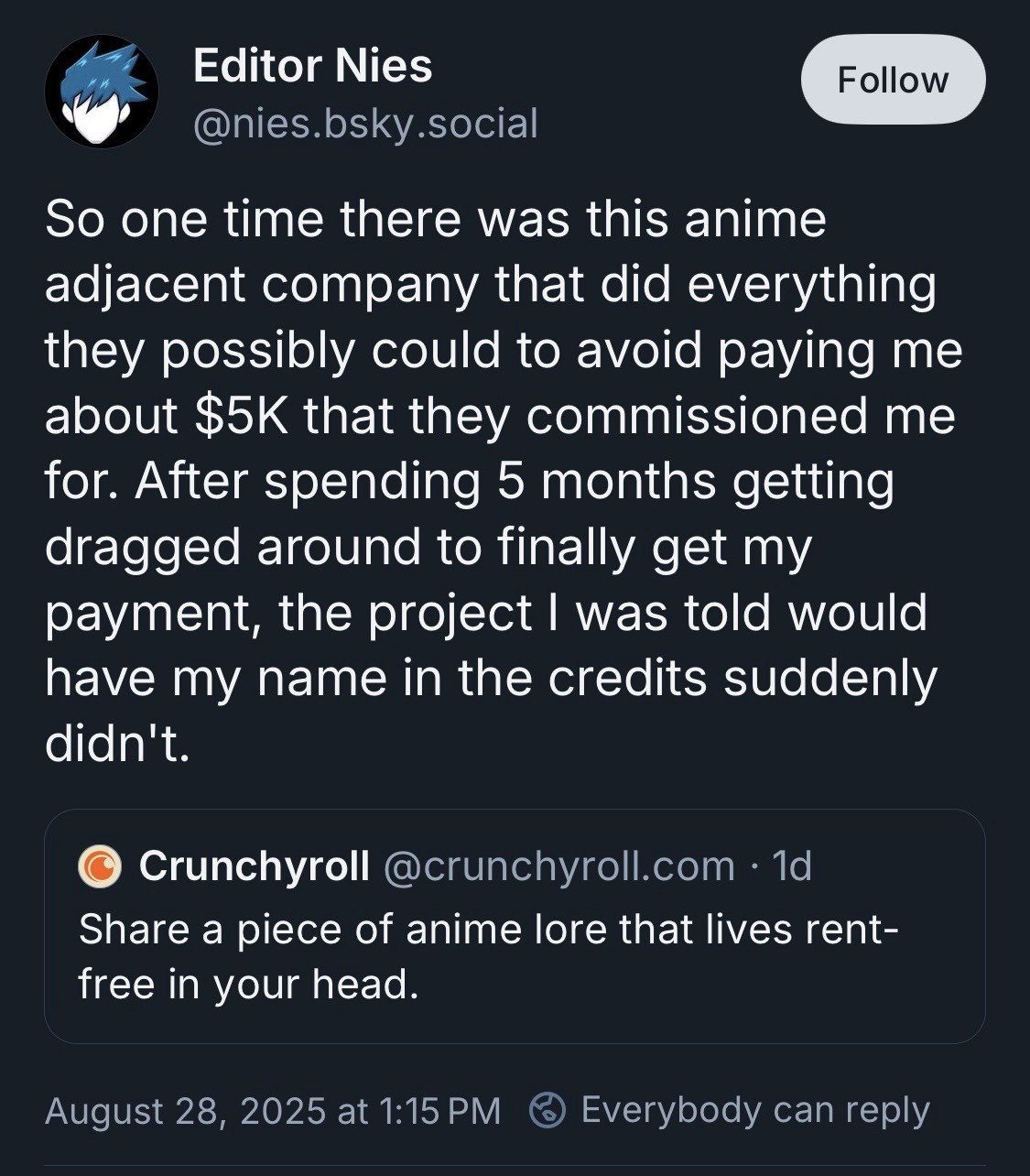Click the @nies.bsky.social handle

(x=365, y=124)
